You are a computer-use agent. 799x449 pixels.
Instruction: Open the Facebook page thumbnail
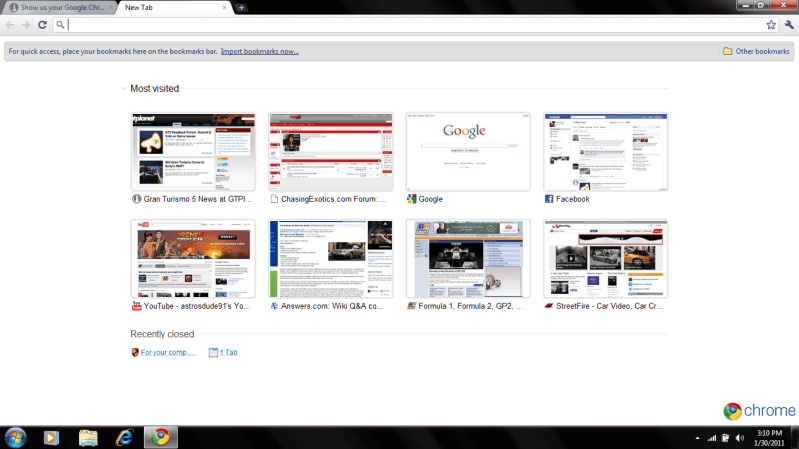[605, 152]
